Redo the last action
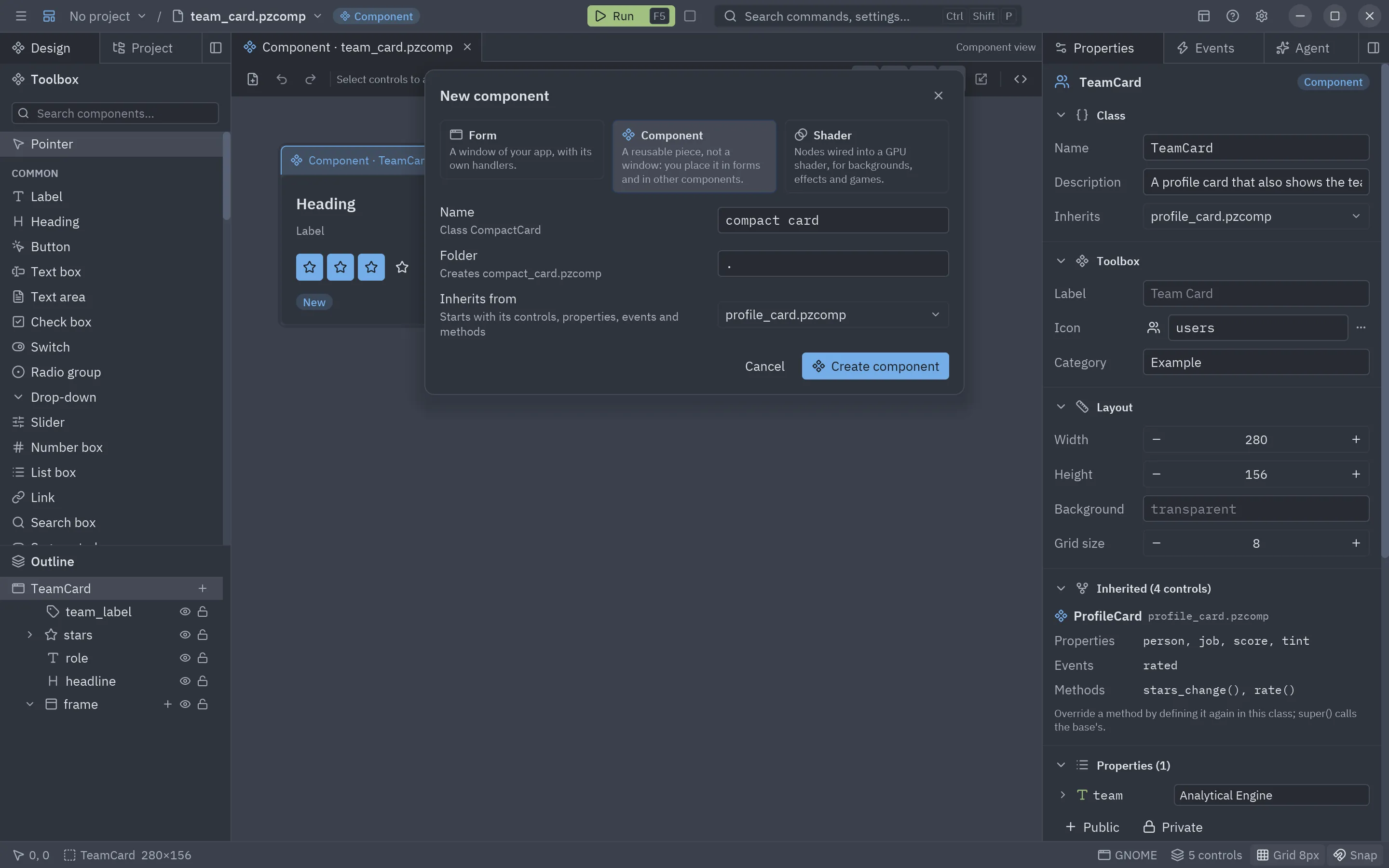The height and width of the screenshot is (868, 1389). pyautogui.click(x=311, y=79)
